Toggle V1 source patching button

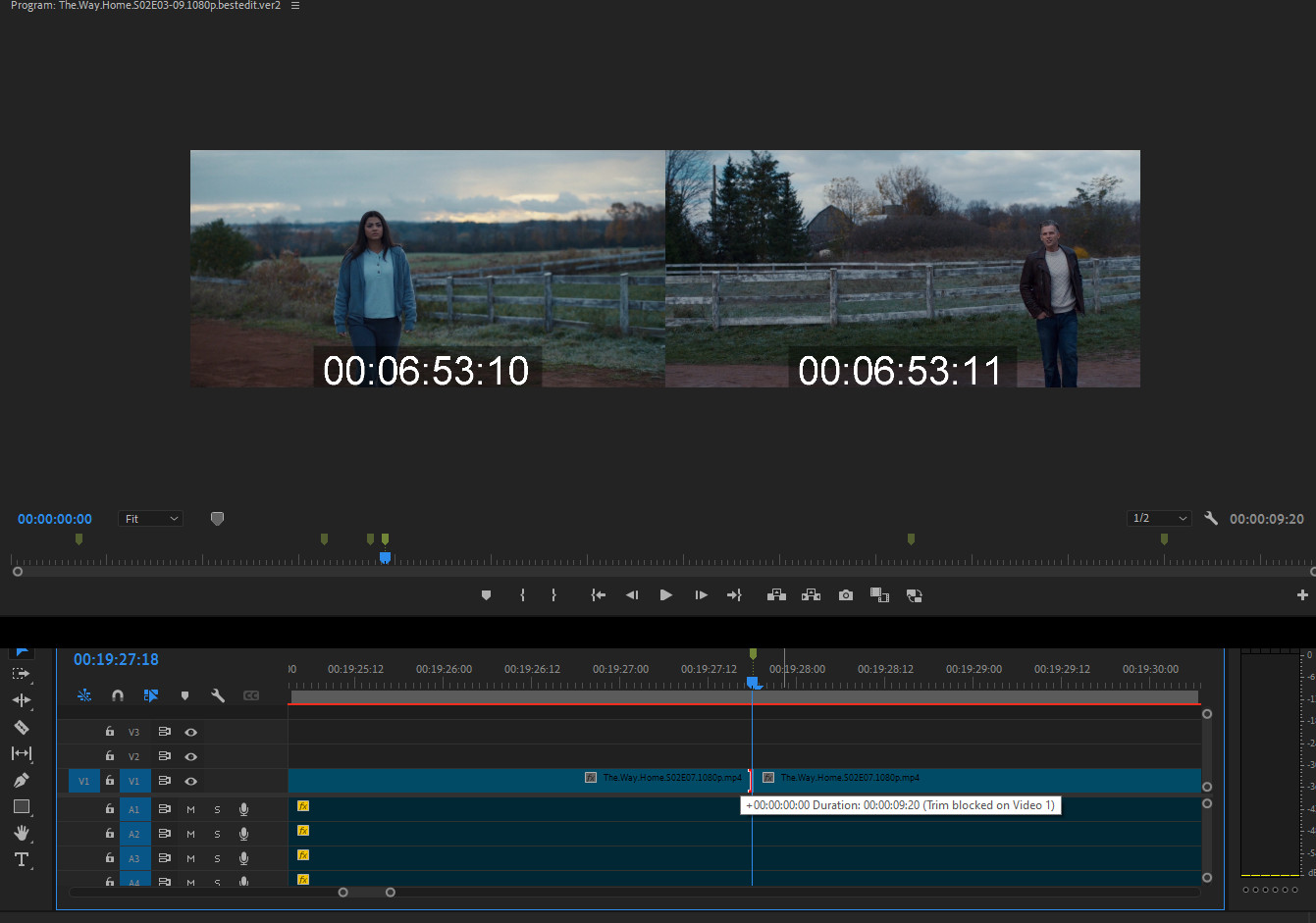(83, 781)
